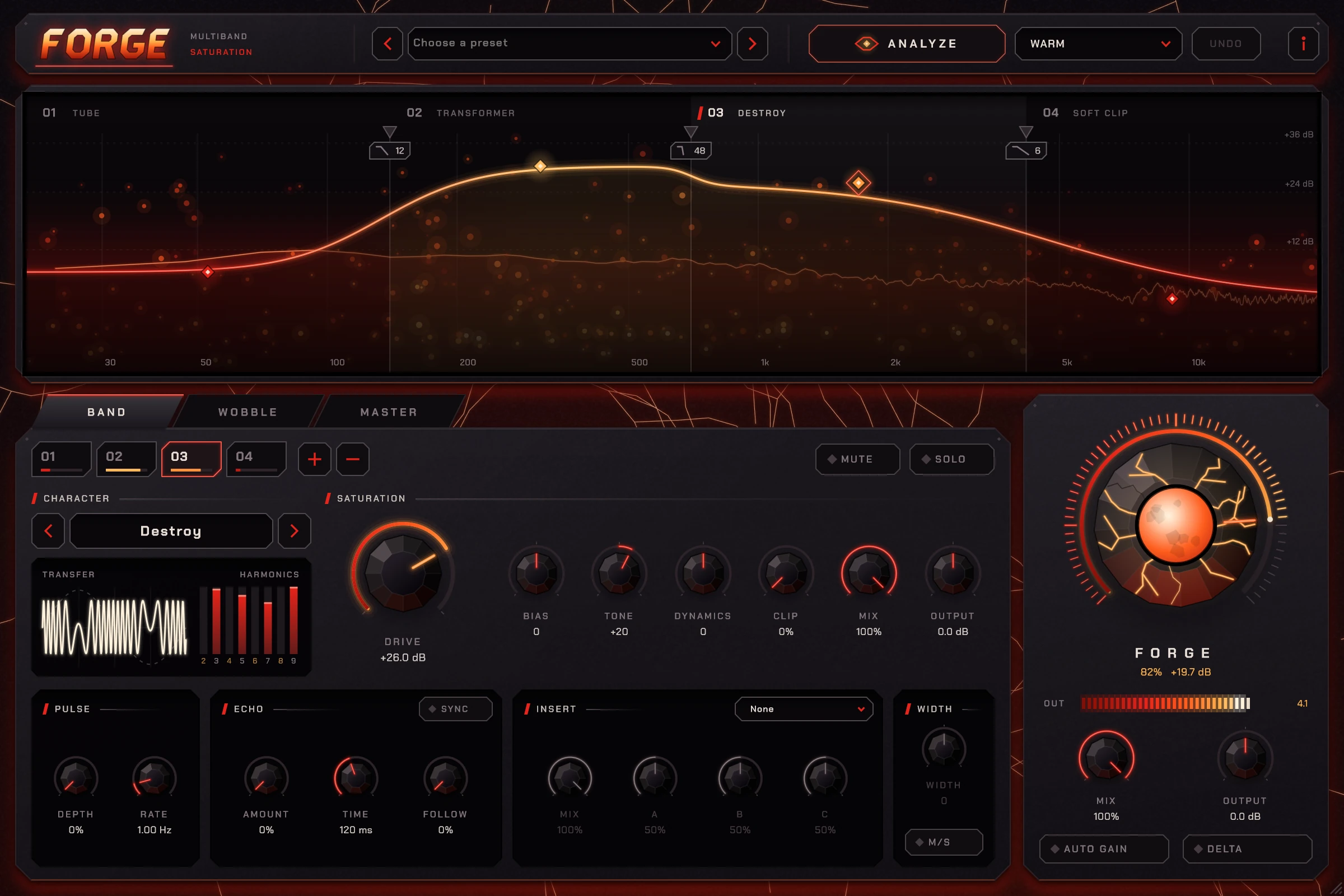The width and height of the screenshot is (1344, 896).
Task: Click the Undo button
Action: point(1226,44)
